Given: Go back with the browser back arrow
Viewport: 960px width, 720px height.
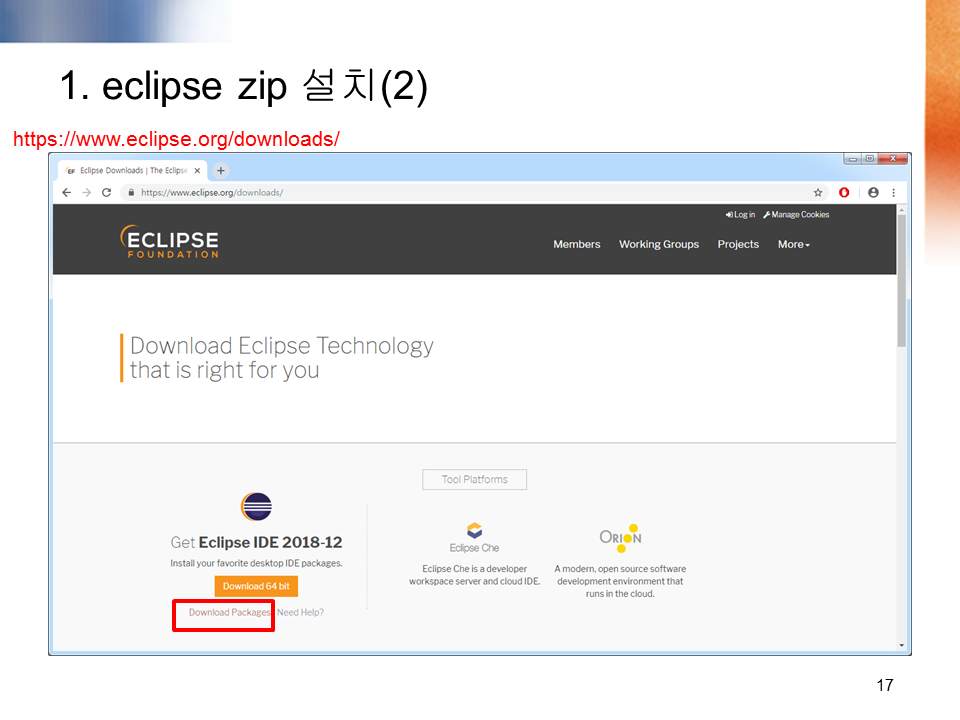Looking at the screenshot, I should 67,192.
